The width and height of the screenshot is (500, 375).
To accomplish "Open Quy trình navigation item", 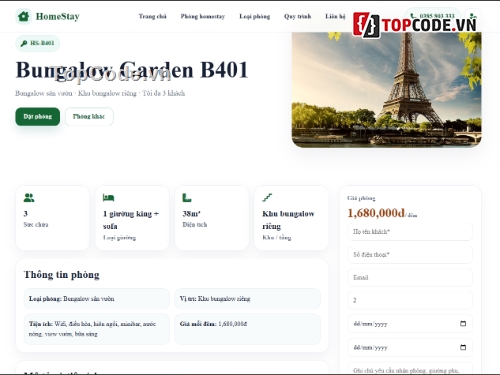I will coord(297,16).
